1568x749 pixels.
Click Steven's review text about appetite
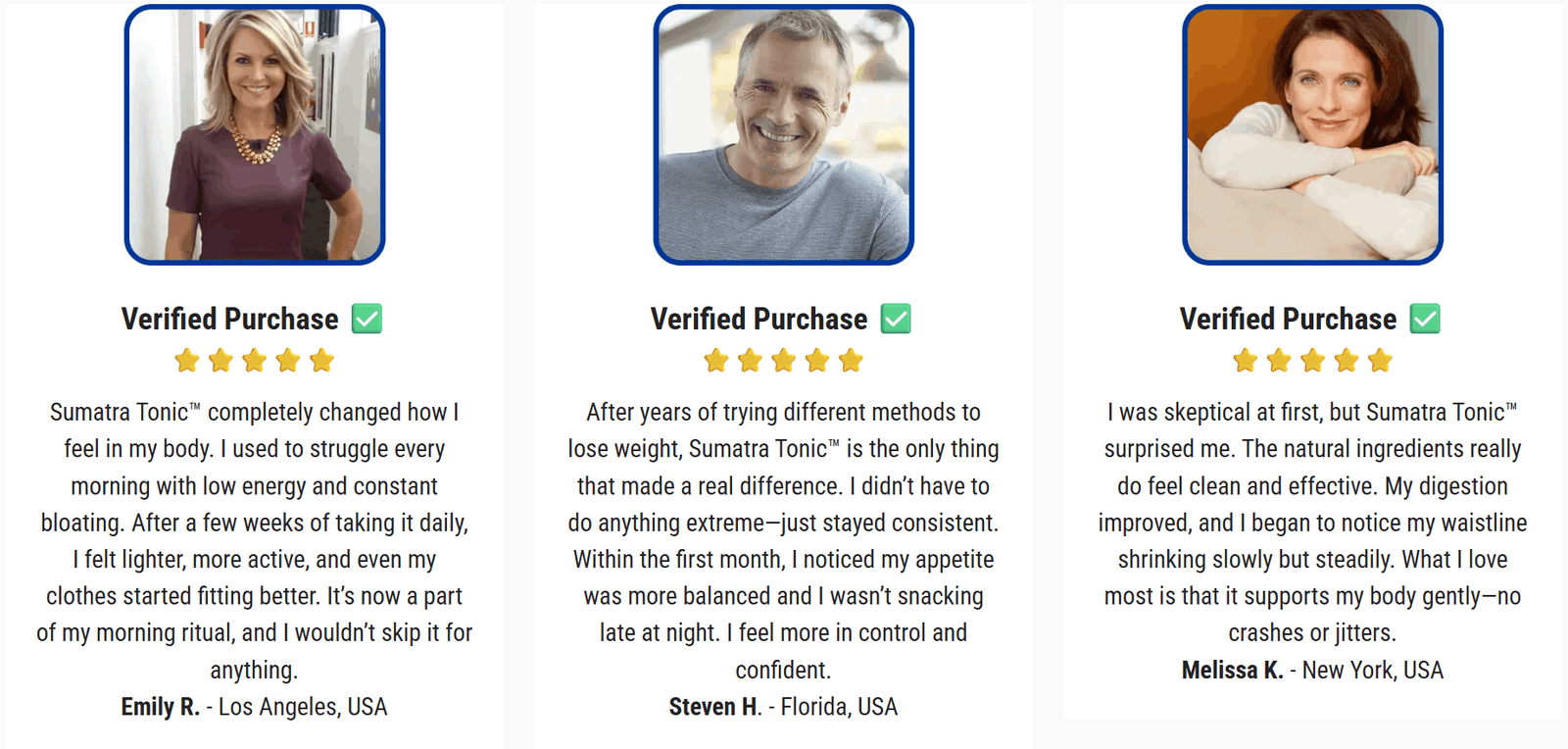[x=783, y=560]
